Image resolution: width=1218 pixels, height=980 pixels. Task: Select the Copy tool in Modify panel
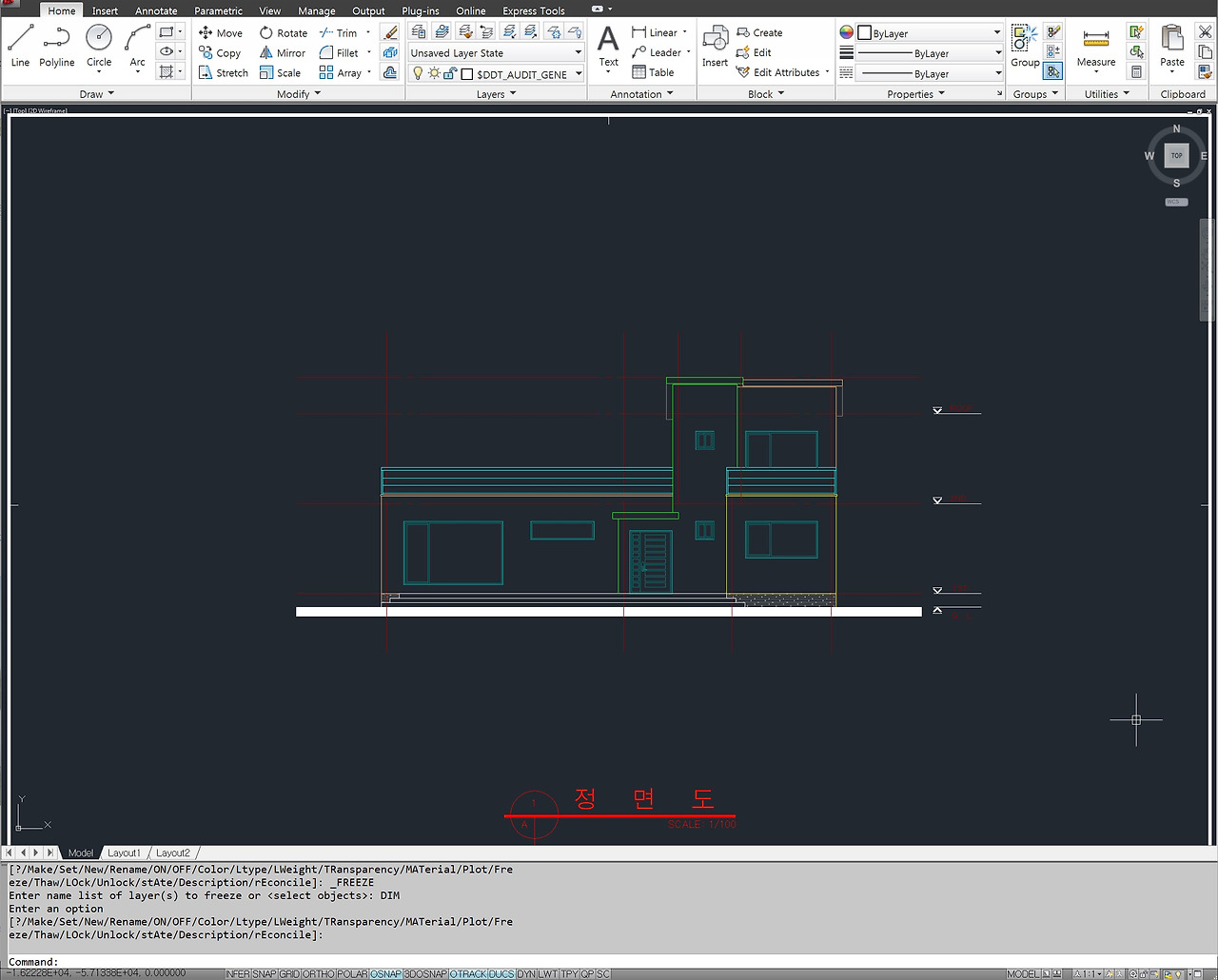point(220,53)
